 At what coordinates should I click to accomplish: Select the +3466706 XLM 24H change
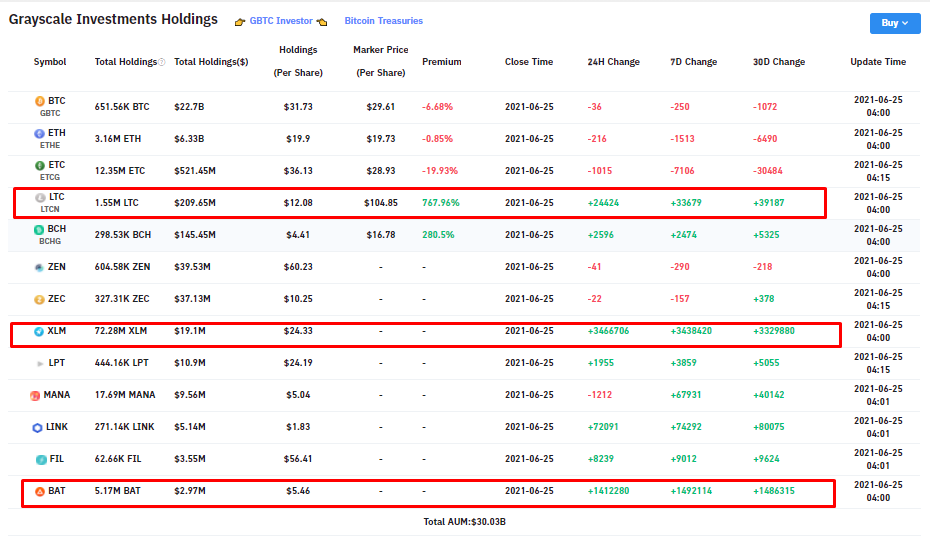coord(609,331)
